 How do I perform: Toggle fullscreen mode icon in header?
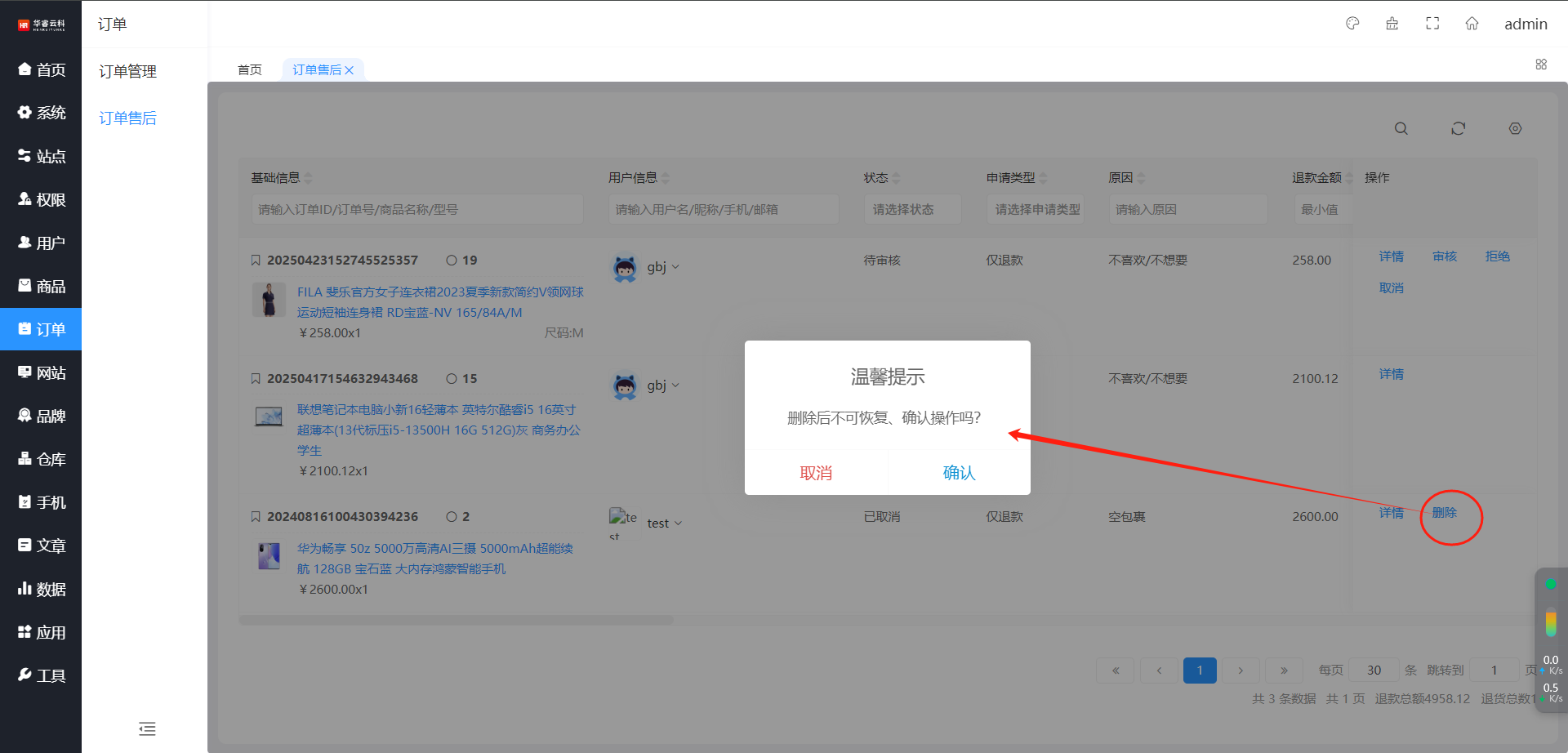[1432, 24]
